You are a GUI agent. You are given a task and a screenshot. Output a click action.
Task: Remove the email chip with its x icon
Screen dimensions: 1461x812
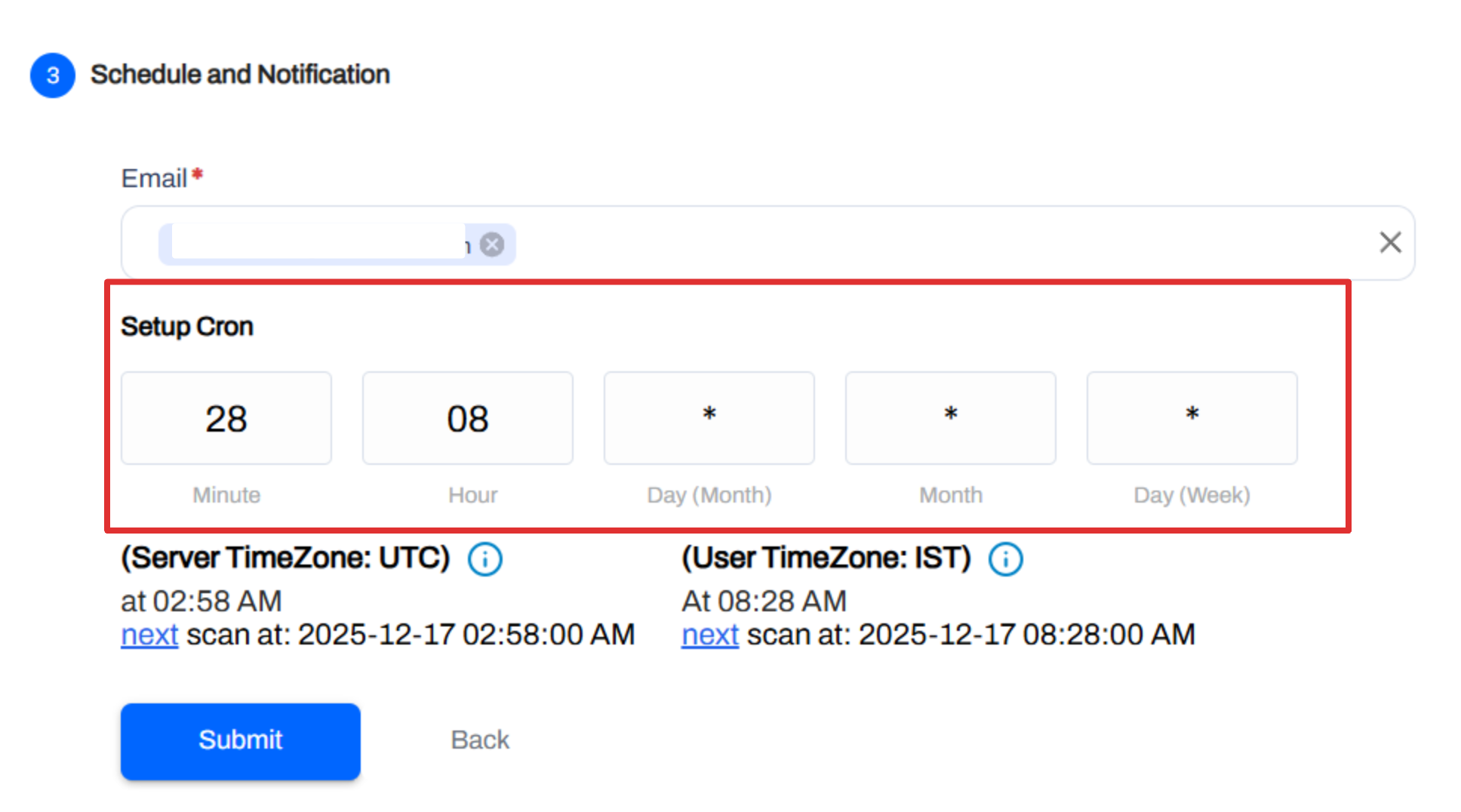pyautogui.click(x=492, y=245)
